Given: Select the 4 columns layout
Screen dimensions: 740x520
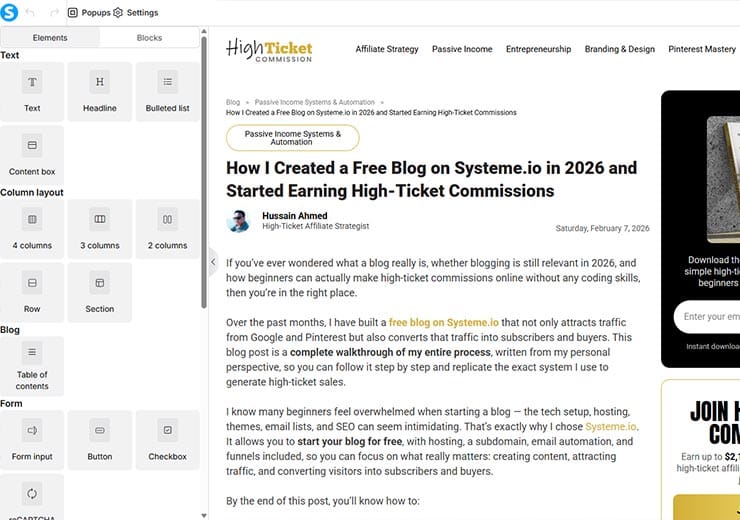Looking at the screenshot, I should coord(32,229).
